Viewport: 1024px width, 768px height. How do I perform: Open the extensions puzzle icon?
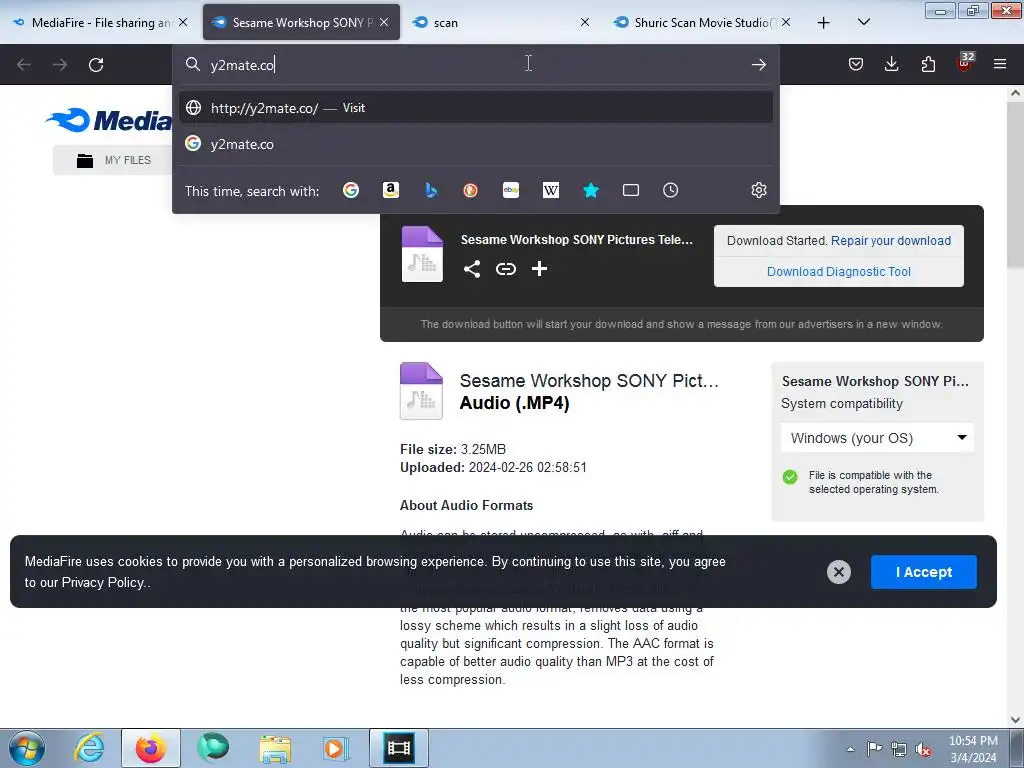click(x=928, y=64)
